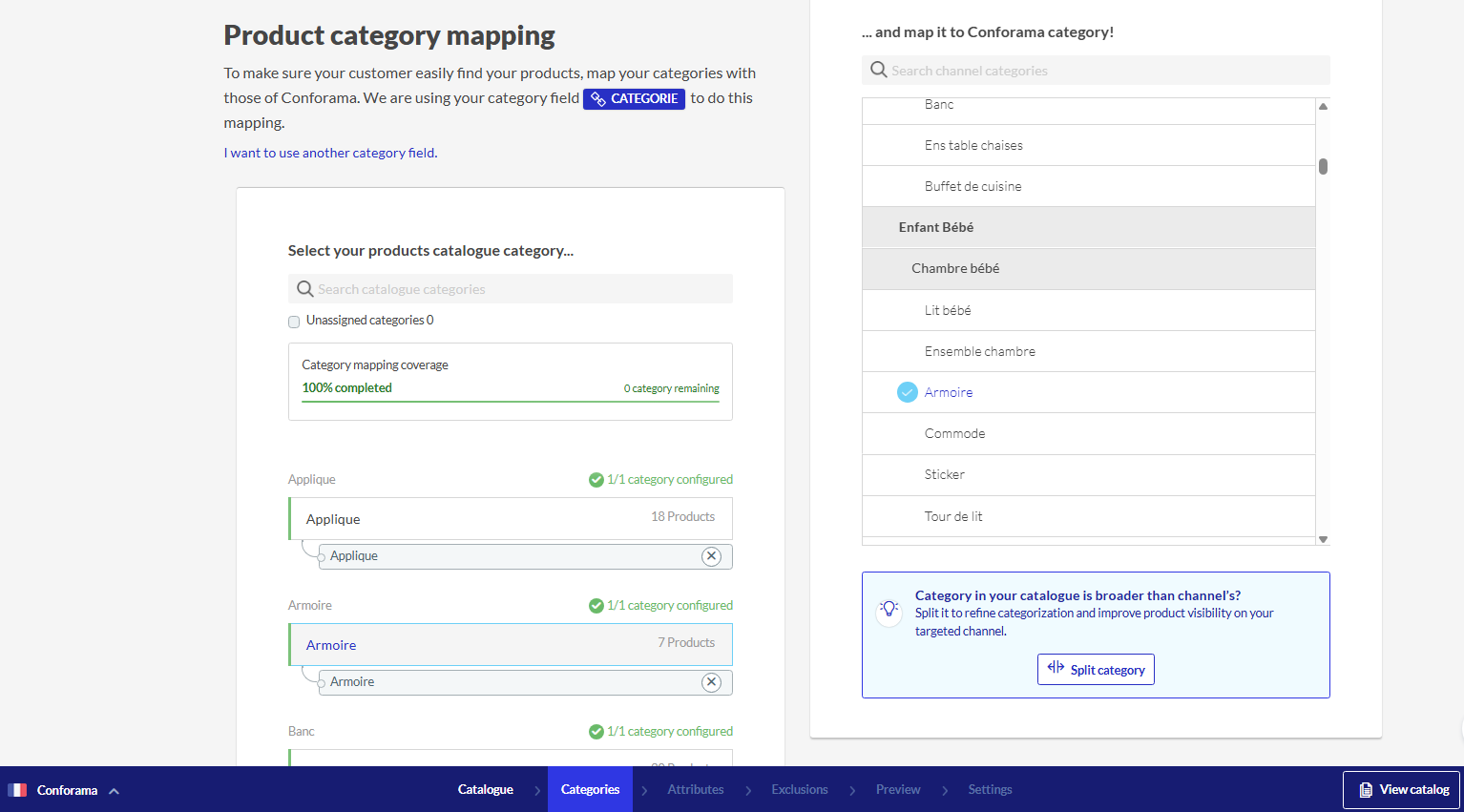Click the green check next to Applique configured
This screenshot has width=1464, height=812.
click(x=596, y=480)
